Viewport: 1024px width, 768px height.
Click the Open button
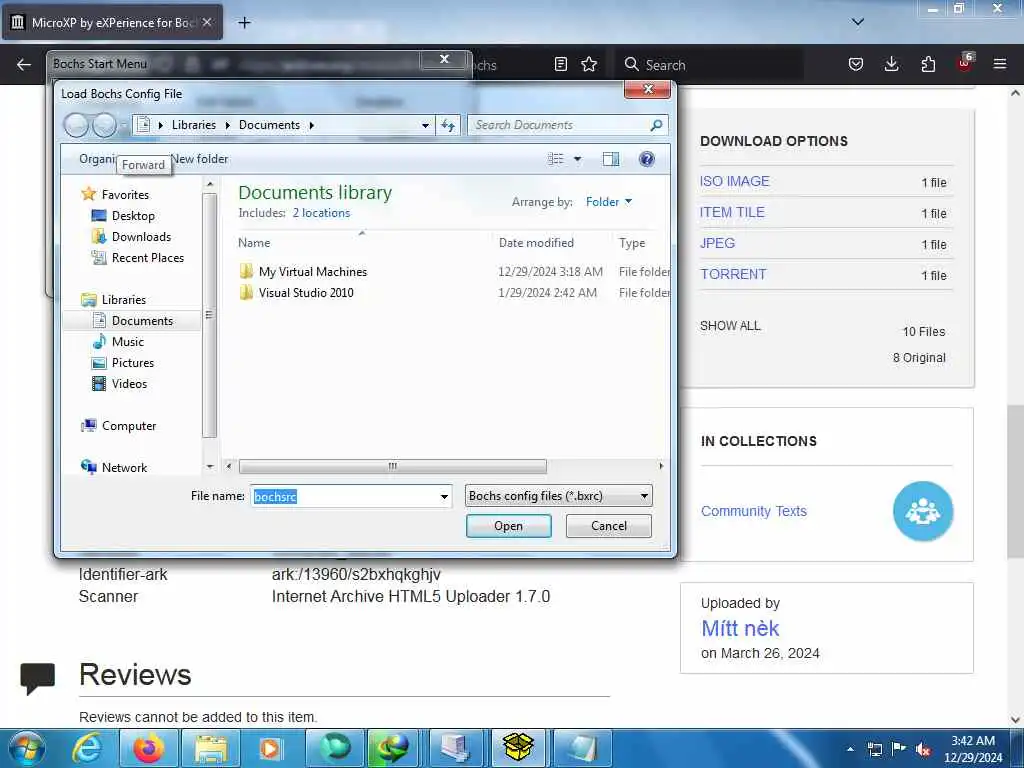pos(509,526)
